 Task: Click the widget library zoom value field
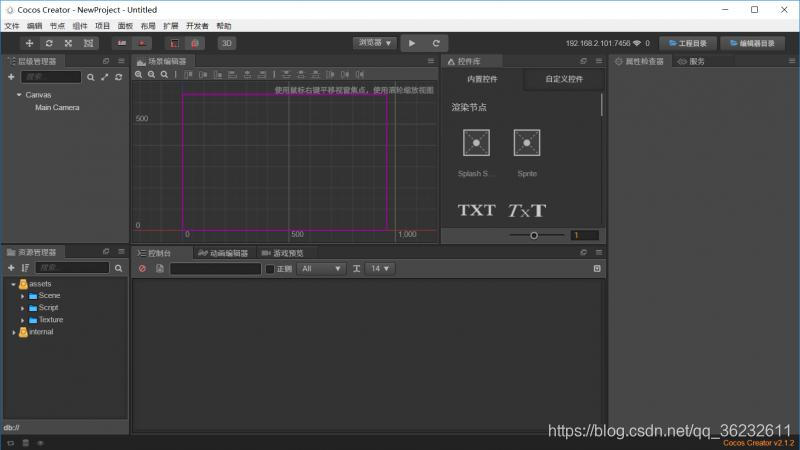(x=585, y=235)
